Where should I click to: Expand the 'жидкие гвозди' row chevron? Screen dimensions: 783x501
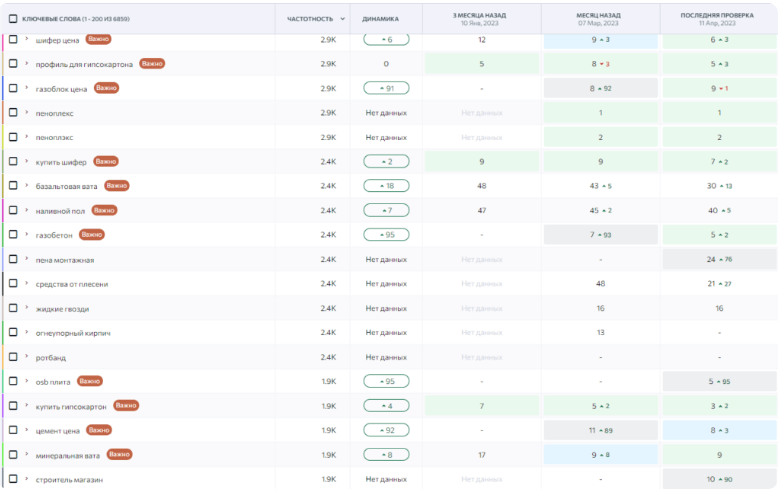point(27,308)
